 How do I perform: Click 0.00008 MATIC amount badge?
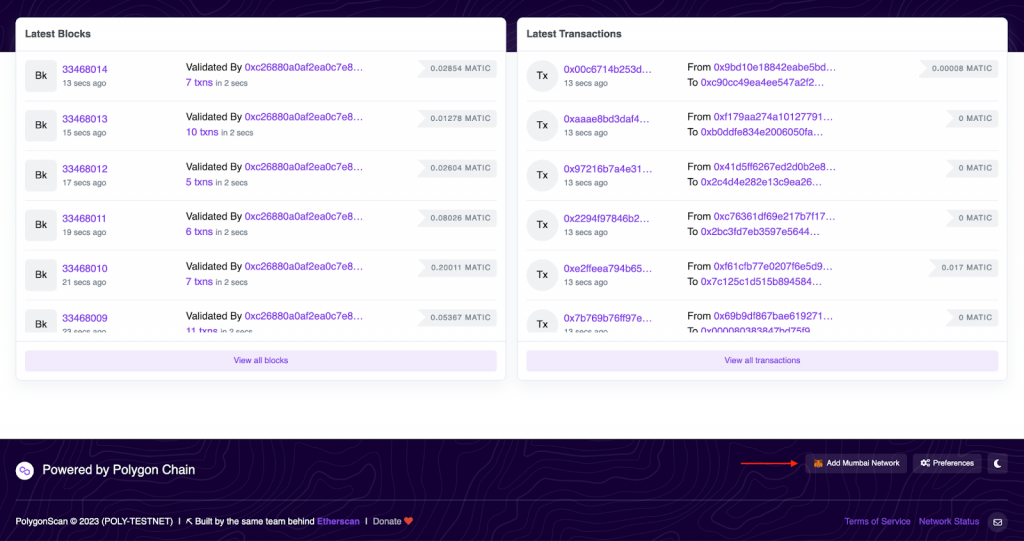pos(959,69)
